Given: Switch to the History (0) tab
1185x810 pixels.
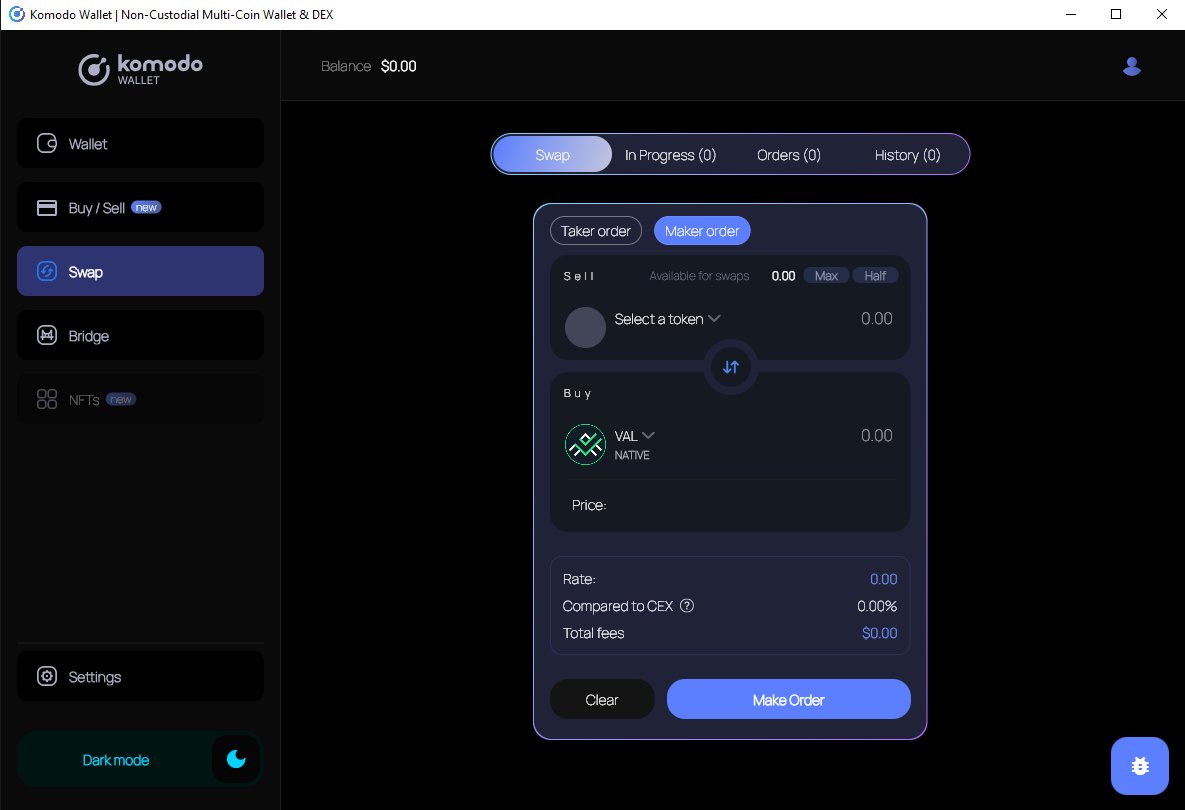Looking at the screenshot, I should pos(907,155).
